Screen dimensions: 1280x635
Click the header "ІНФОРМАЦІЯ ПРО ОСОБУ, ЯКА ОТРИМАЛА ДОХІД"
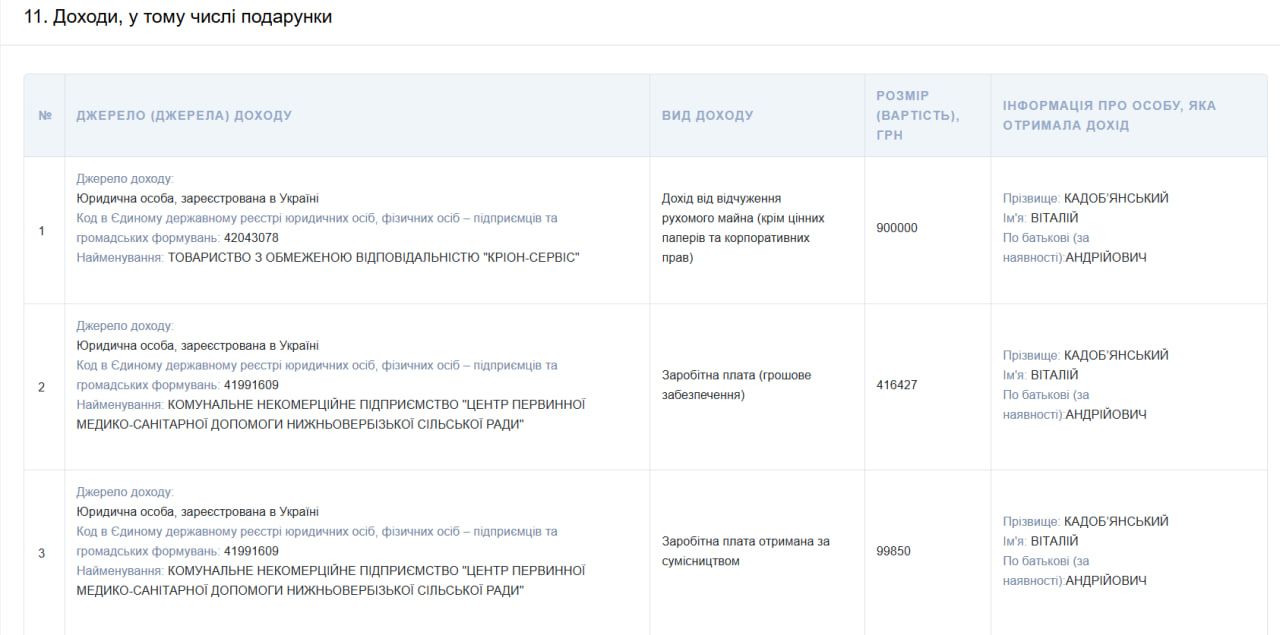(x=1107, y=113)
